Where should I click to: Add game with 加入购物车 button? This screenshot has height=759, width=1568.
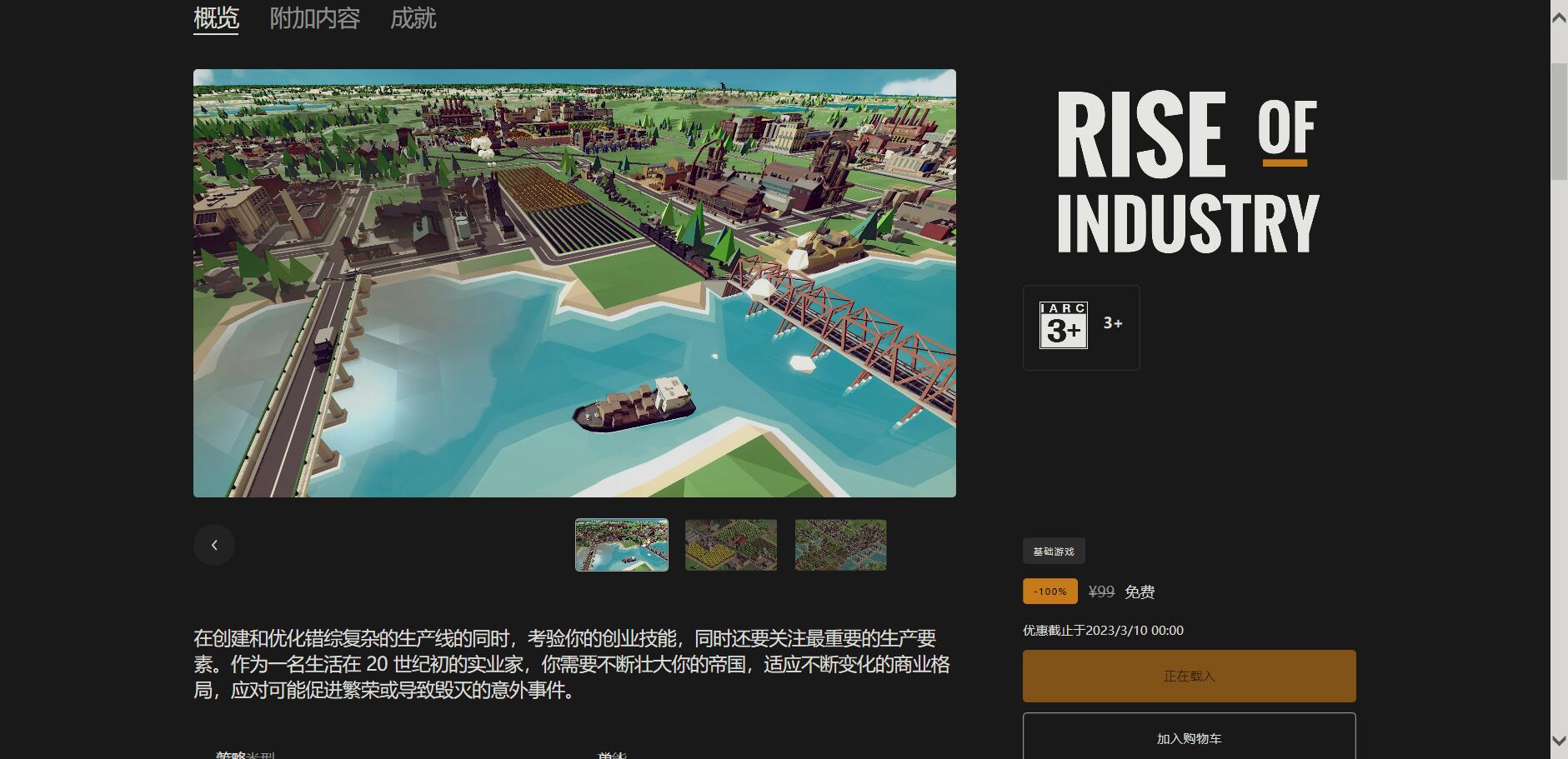[1189, 738]
